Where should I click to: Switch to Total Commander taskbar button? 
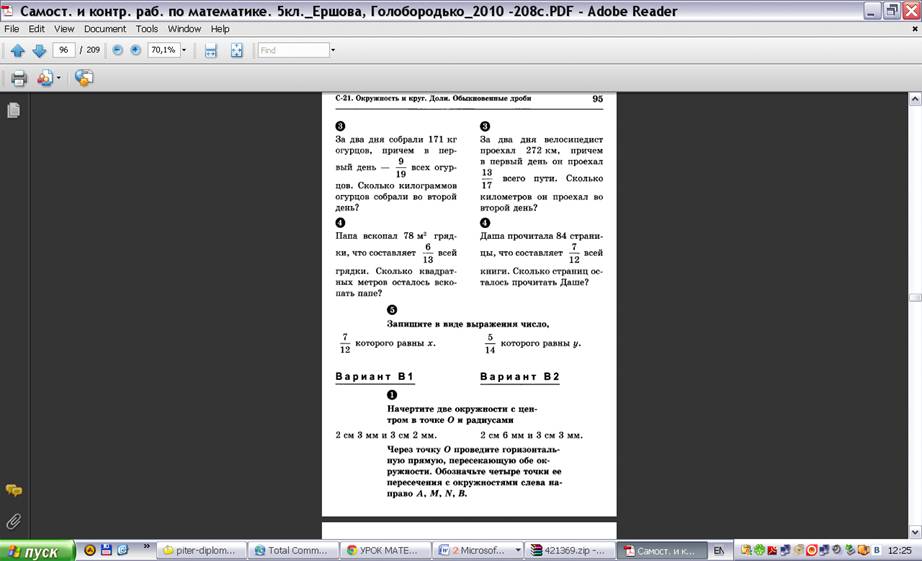coord(288,550)
